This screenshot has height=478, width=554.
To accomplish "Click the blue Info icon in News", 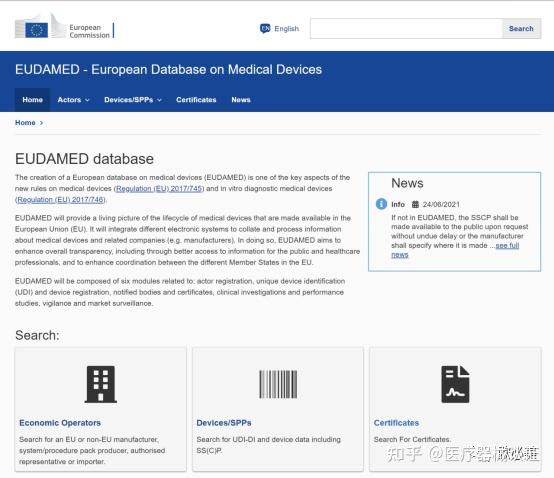I will click(381, 204).
